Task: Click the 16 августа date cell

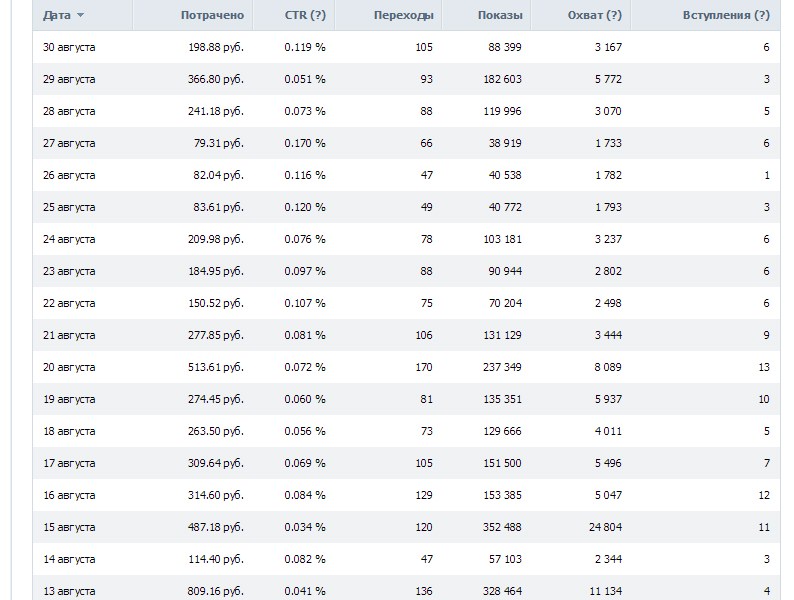Action: click(69, 495)
